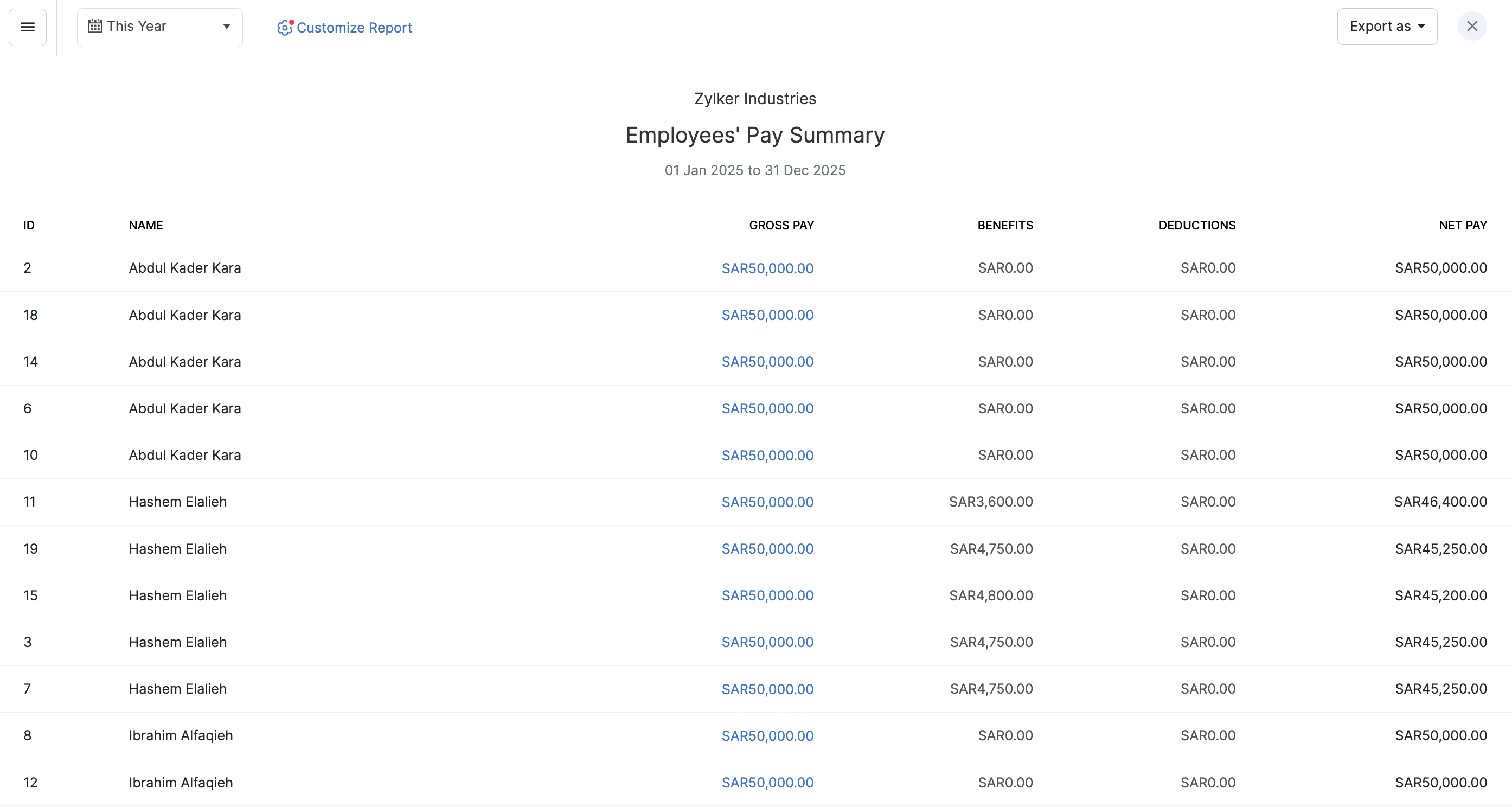
Task: Open gross pay for employee ID 2
Action: point(767,268)
